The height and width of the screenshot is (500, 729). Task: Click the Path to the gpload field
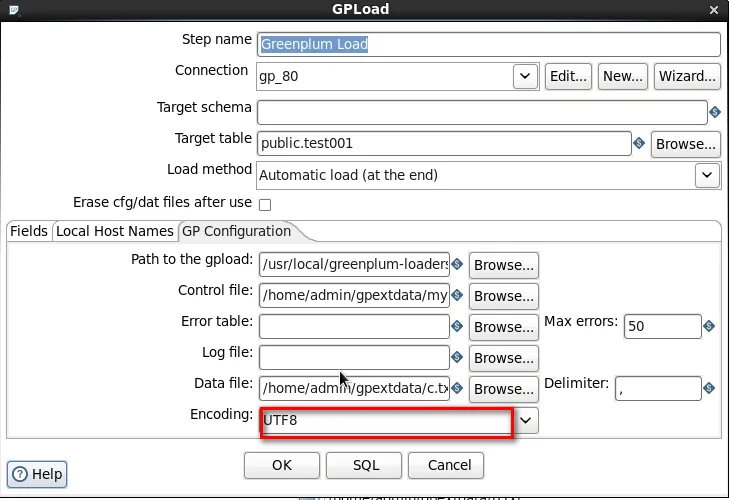(x=354, y=264)
